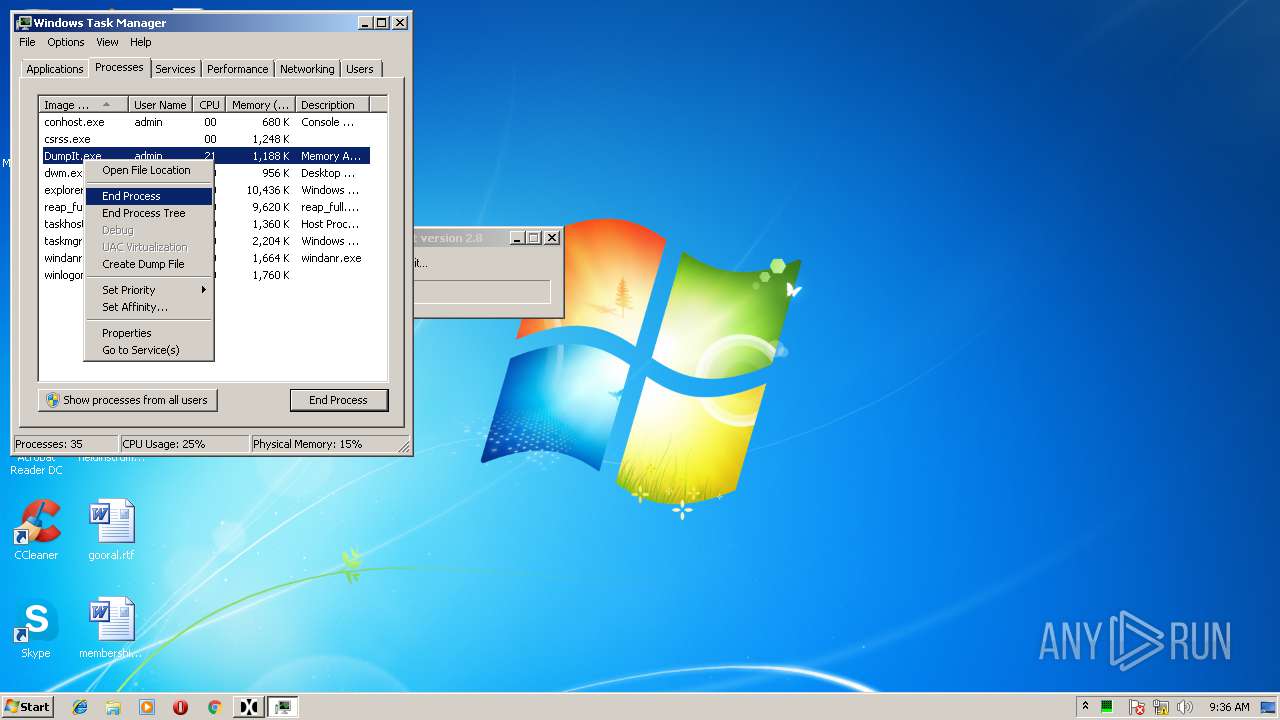Sort by User Name column

point(160,105)
